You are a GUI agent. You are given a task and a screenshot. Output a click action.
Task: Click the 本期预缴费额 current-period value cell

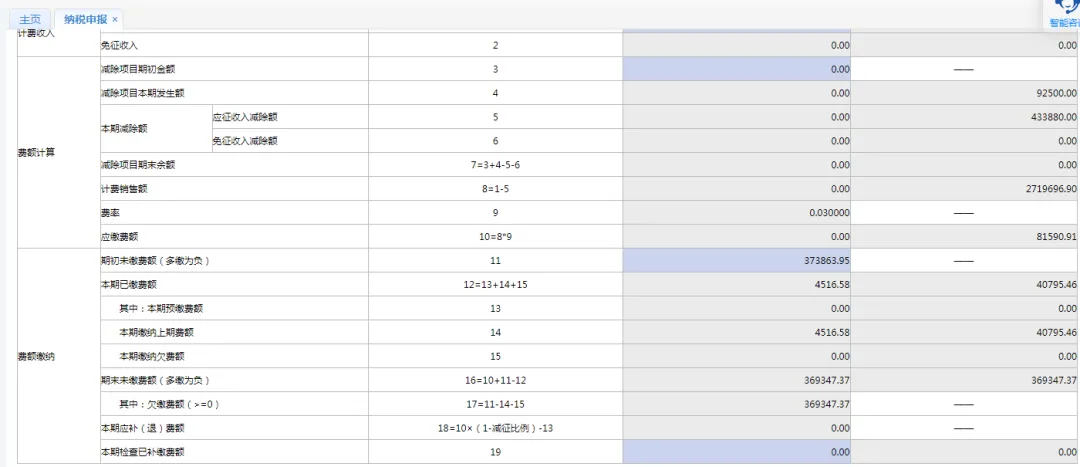[x=736, y=308]
